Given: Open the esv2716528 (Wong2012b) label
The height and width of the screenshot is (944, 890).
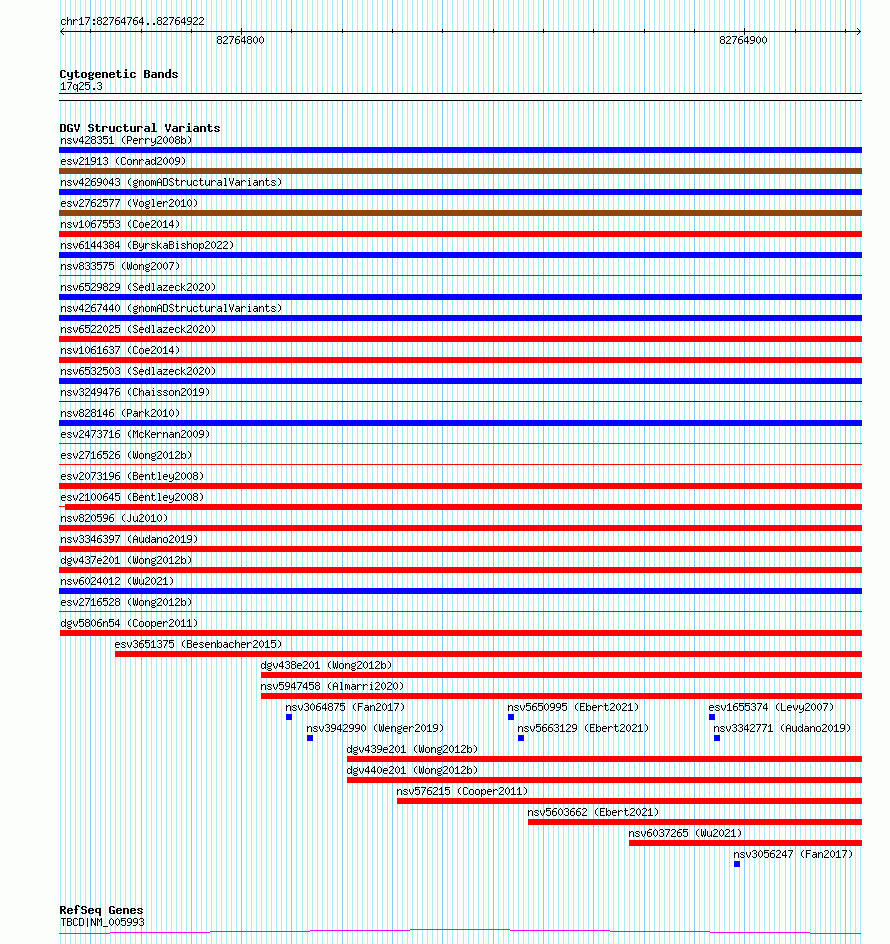Looking at the screenshot, I should tap(126, 603).
